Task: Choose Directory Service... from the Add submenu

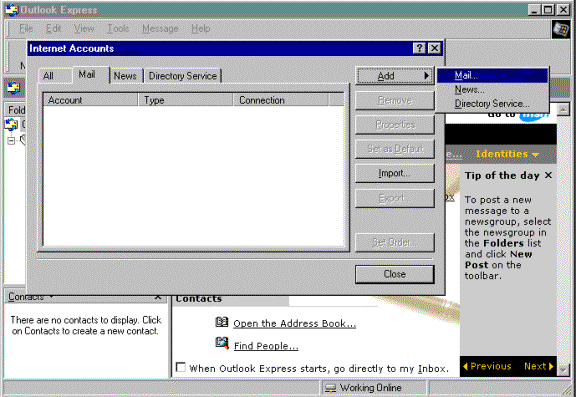Action: click(492, 104)
